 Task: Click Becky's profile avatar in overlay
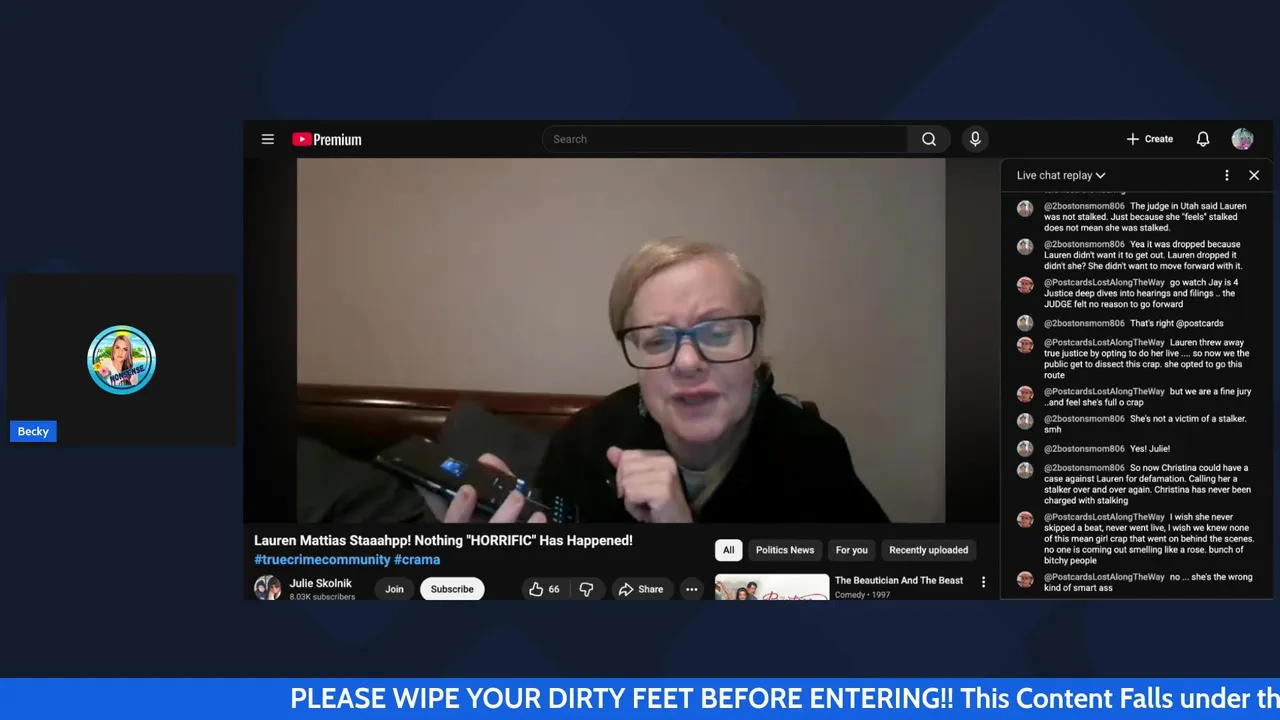[x=121, y=360]
